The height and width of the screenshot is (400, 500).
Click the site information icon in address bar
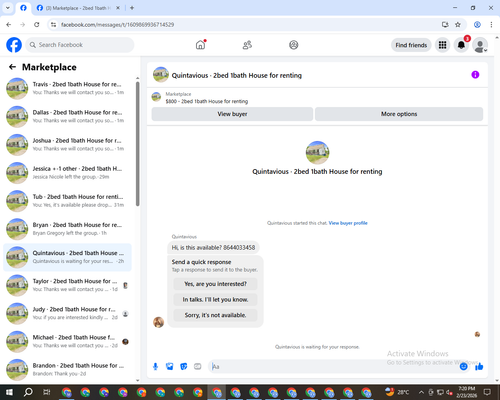click(53, 25)
